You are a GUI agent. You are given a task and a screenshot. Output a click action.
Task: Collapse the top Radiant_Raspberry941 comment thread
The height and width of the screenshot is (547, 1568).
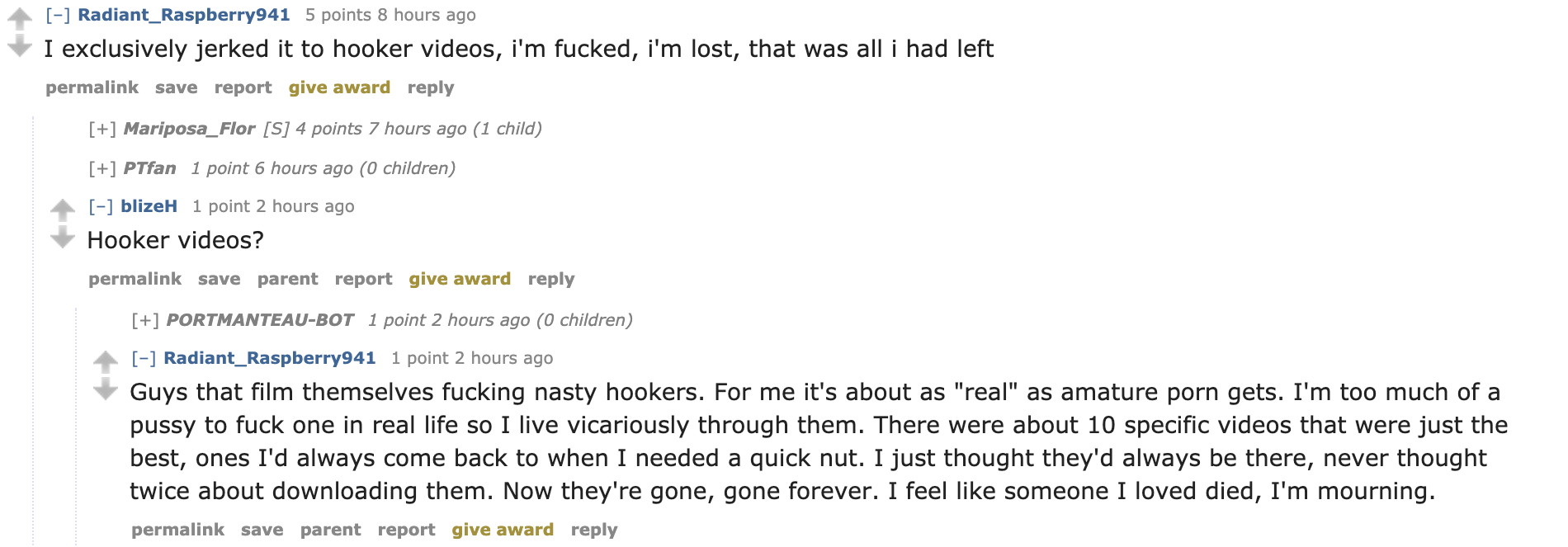(x=58, y=15)
